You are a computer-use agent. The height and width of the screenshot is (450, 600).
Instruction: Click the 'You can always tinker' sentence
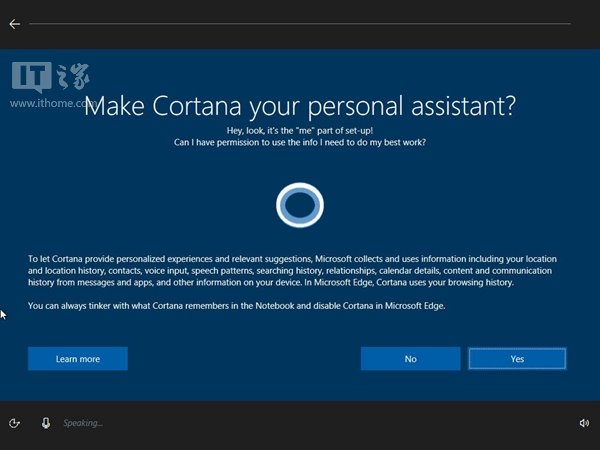pos(236,306)
